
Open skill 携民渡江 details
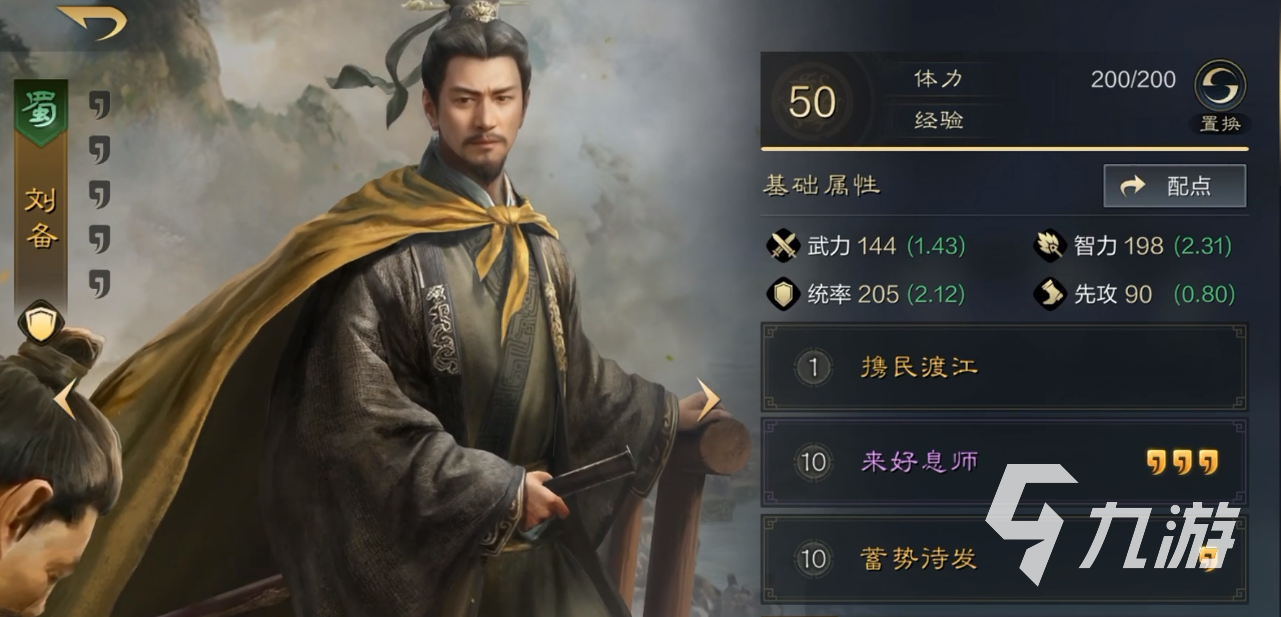click(1004, 367)
